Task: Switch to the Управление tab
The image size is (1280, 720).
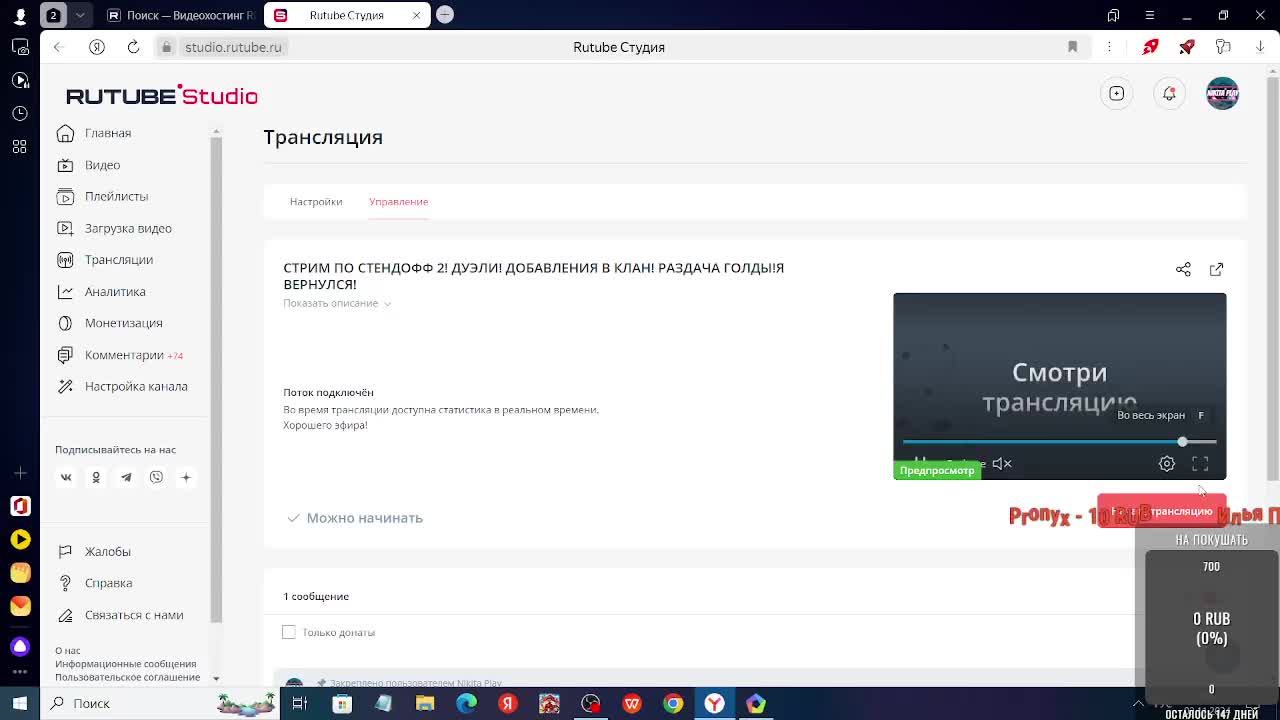Action: [398, 201]
